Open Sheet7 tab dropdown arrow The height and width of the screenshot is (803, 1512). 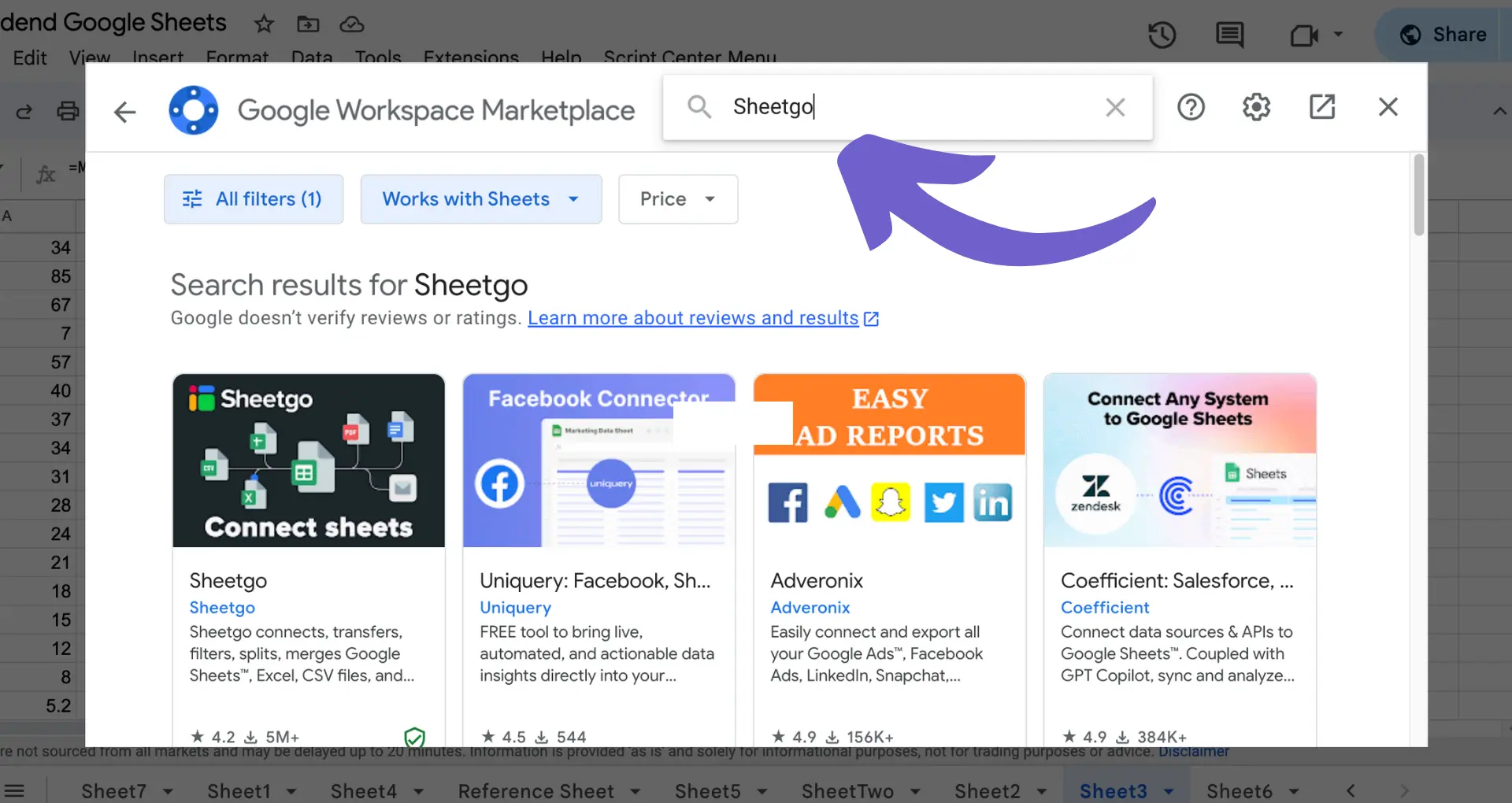pyautogui.click(x=168, y=790)
